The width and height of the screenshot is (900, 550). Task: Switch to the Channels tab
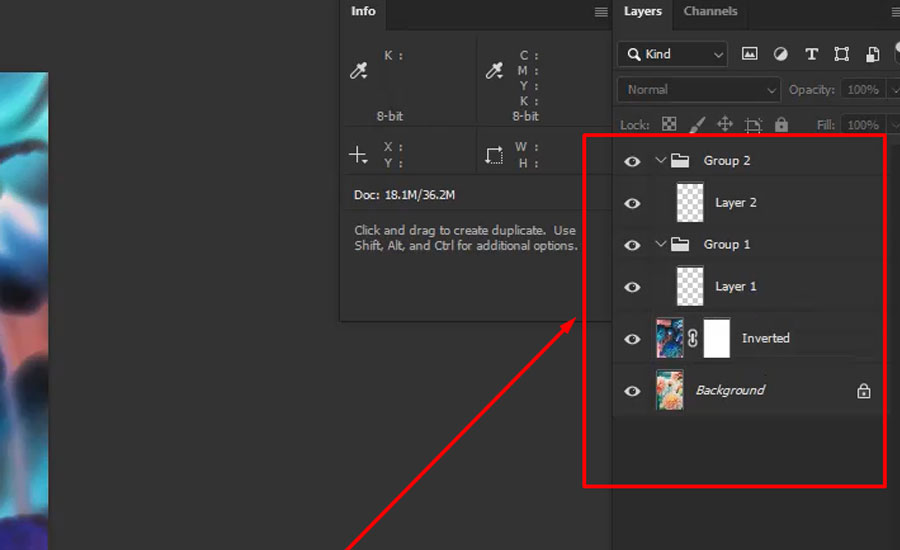[x=710, y=11]
